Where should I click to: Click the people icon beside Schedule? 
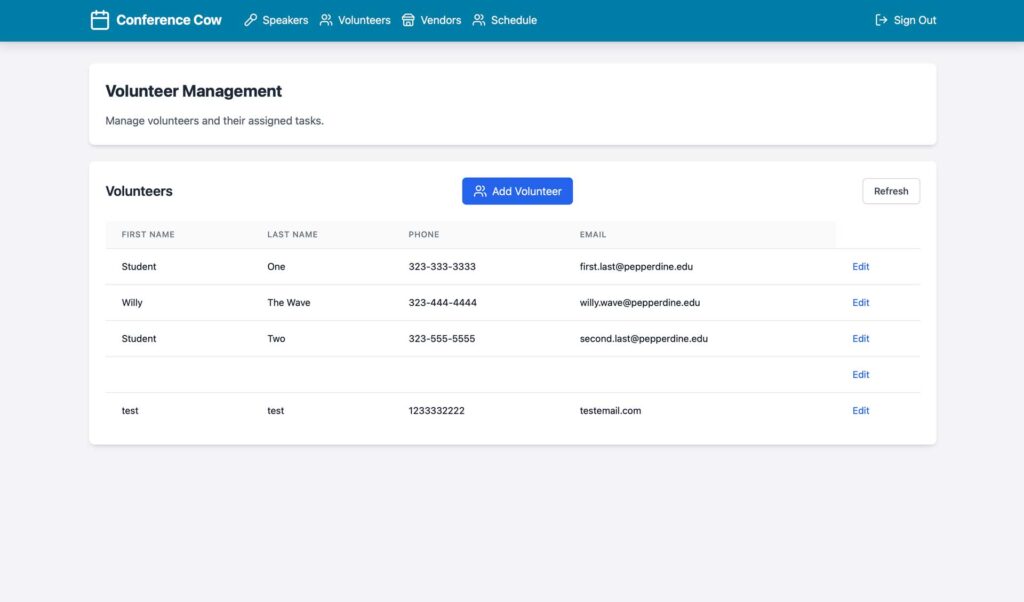click(479, 20)
